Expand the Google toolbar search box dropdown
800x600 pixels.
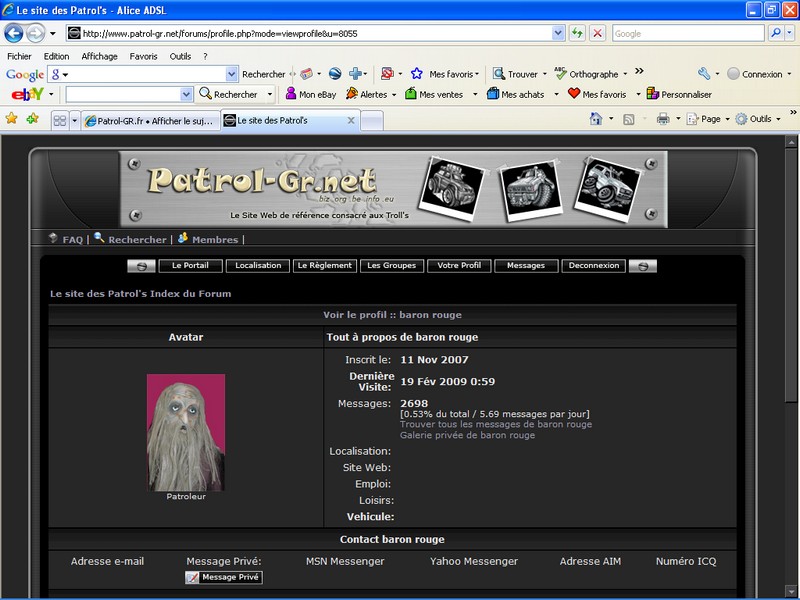point(232,74)
